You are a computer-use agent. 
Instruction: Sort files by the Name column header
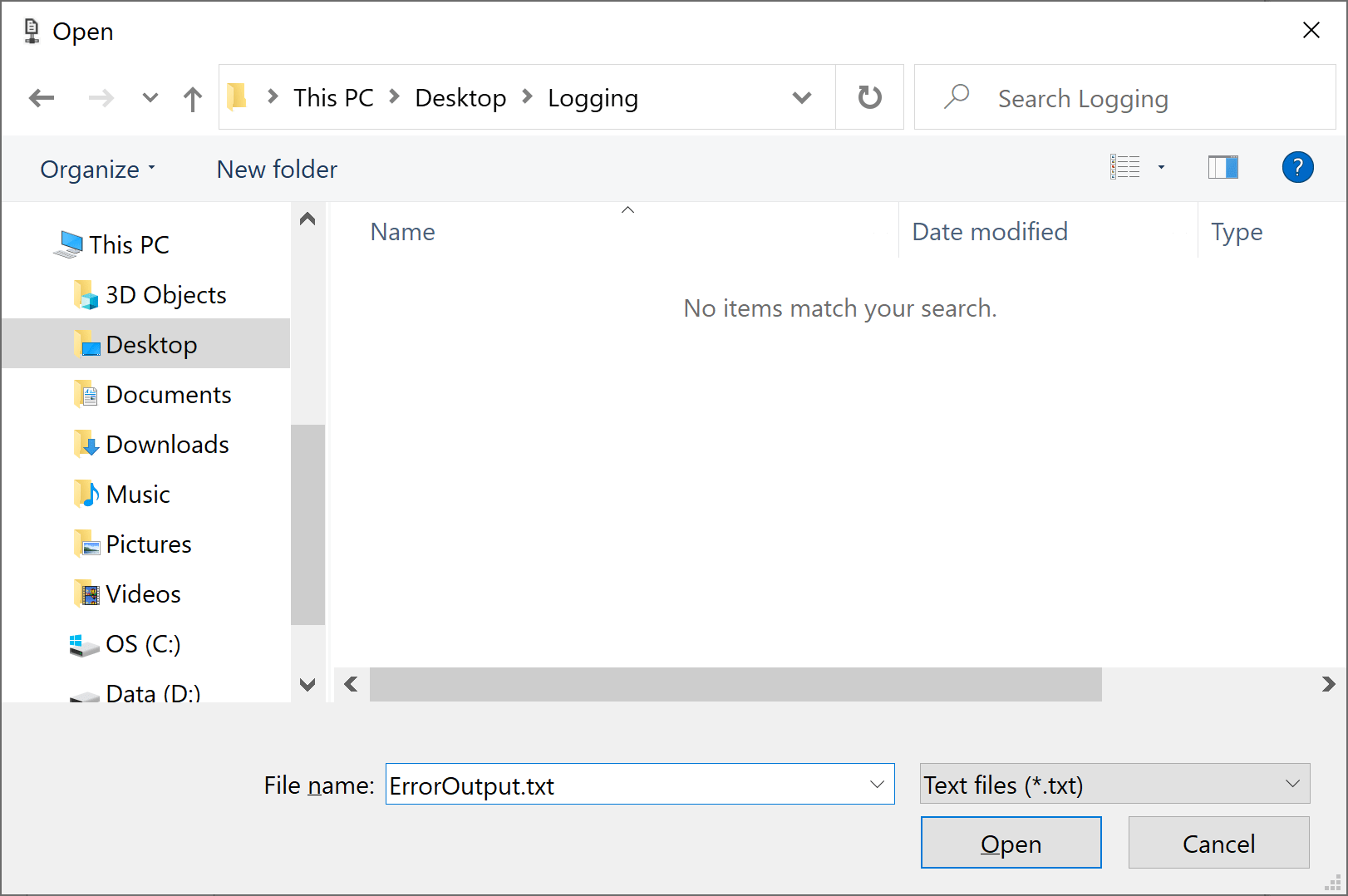pos(402,232)
